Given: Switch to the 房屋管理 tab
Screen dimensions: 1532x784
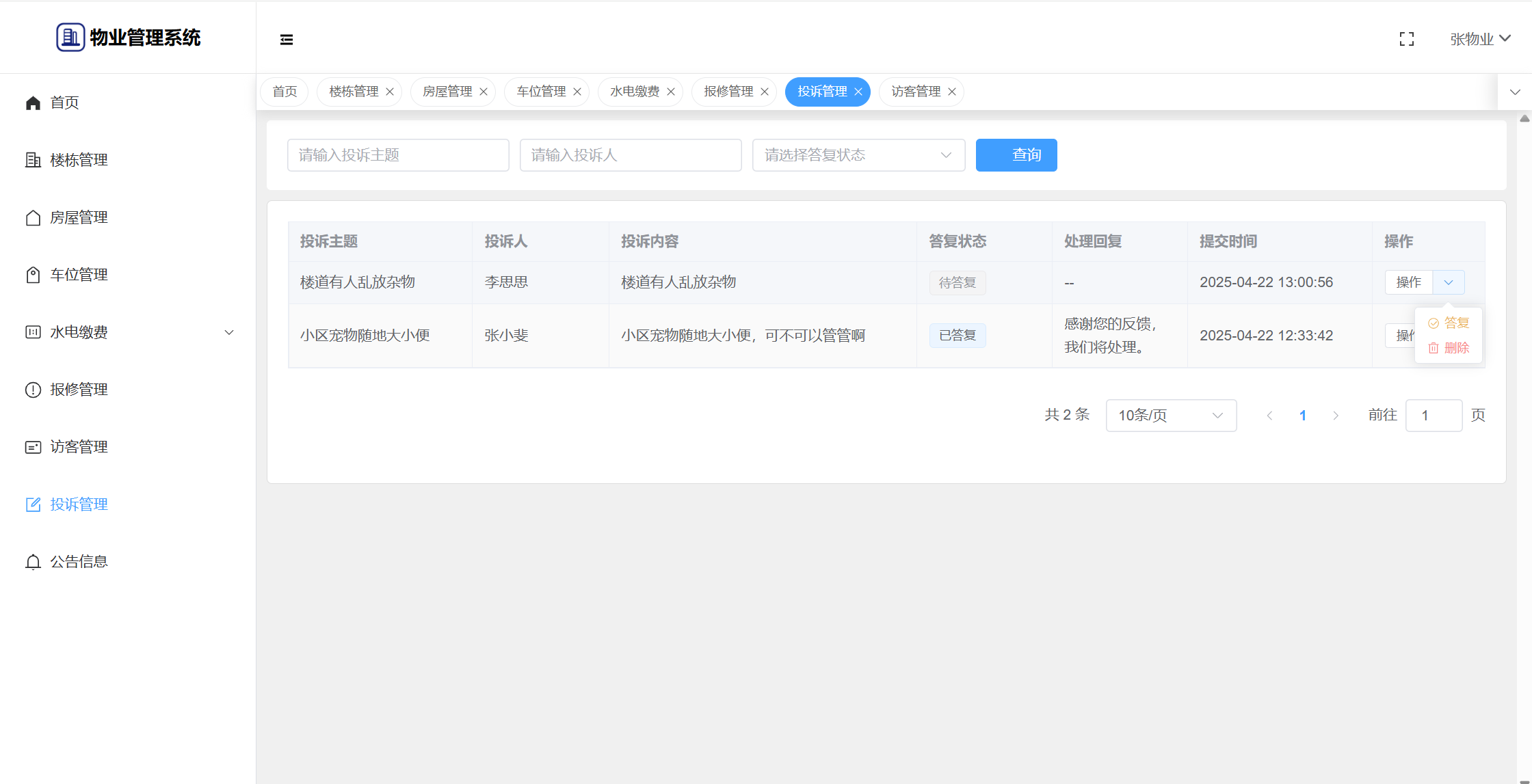Looking at the screenshot, I should click(447, 92).
